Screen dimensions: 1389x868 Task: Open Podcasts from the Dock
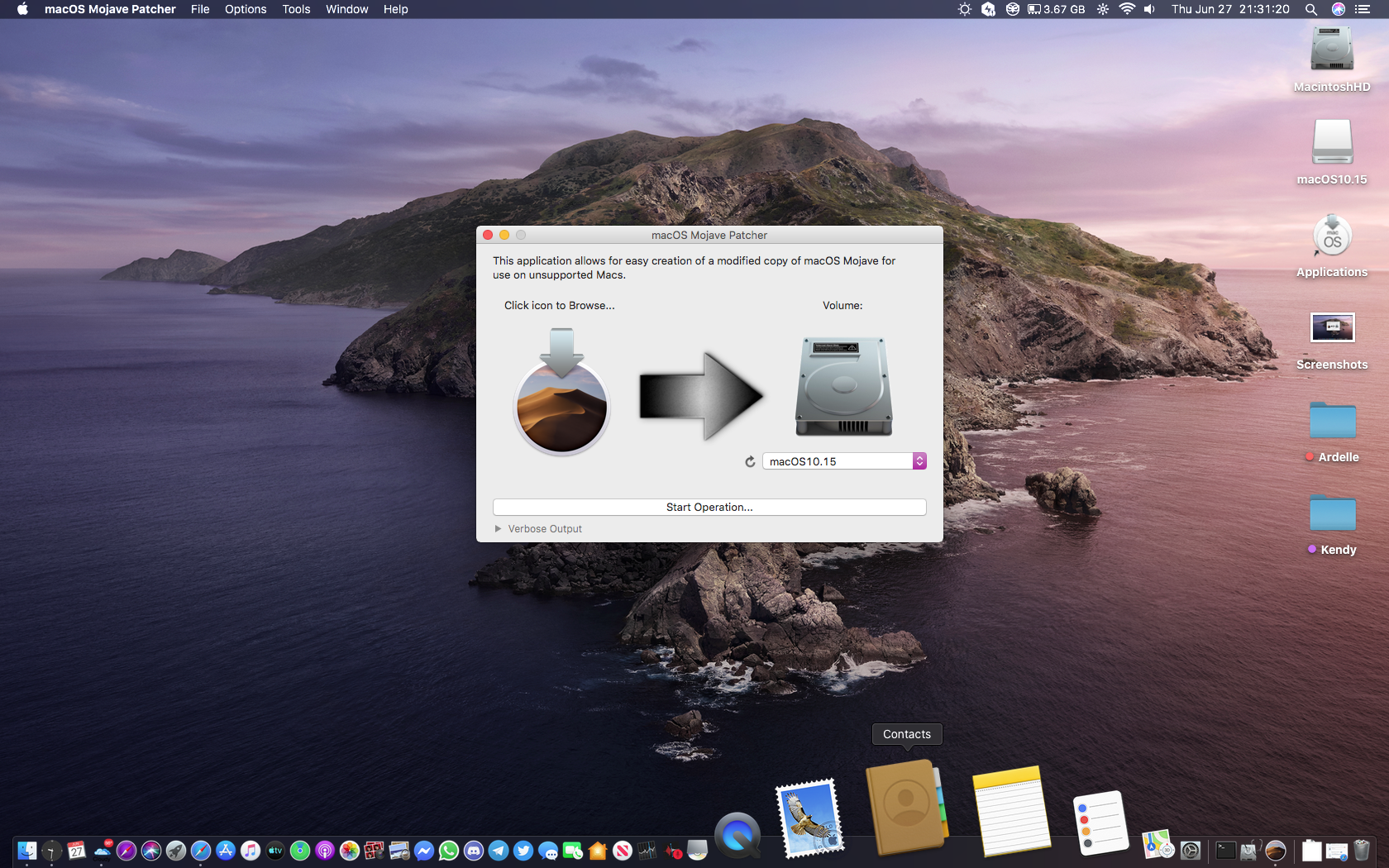(325, 850)
